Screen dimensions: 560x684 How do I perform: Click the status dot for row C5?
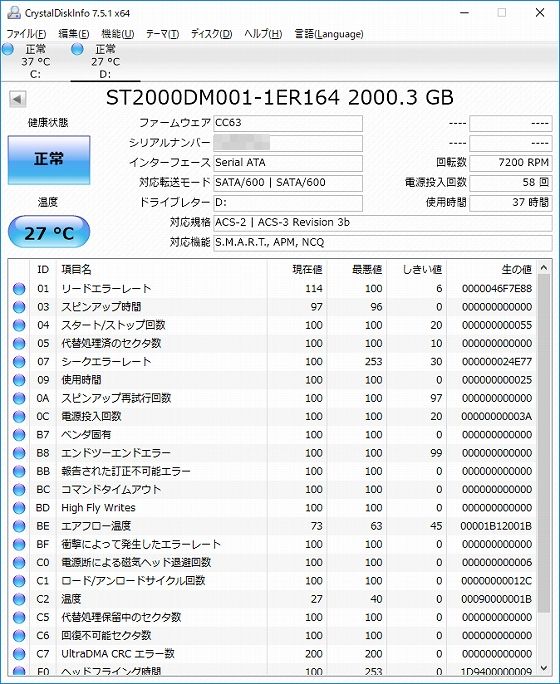(19, 618)
